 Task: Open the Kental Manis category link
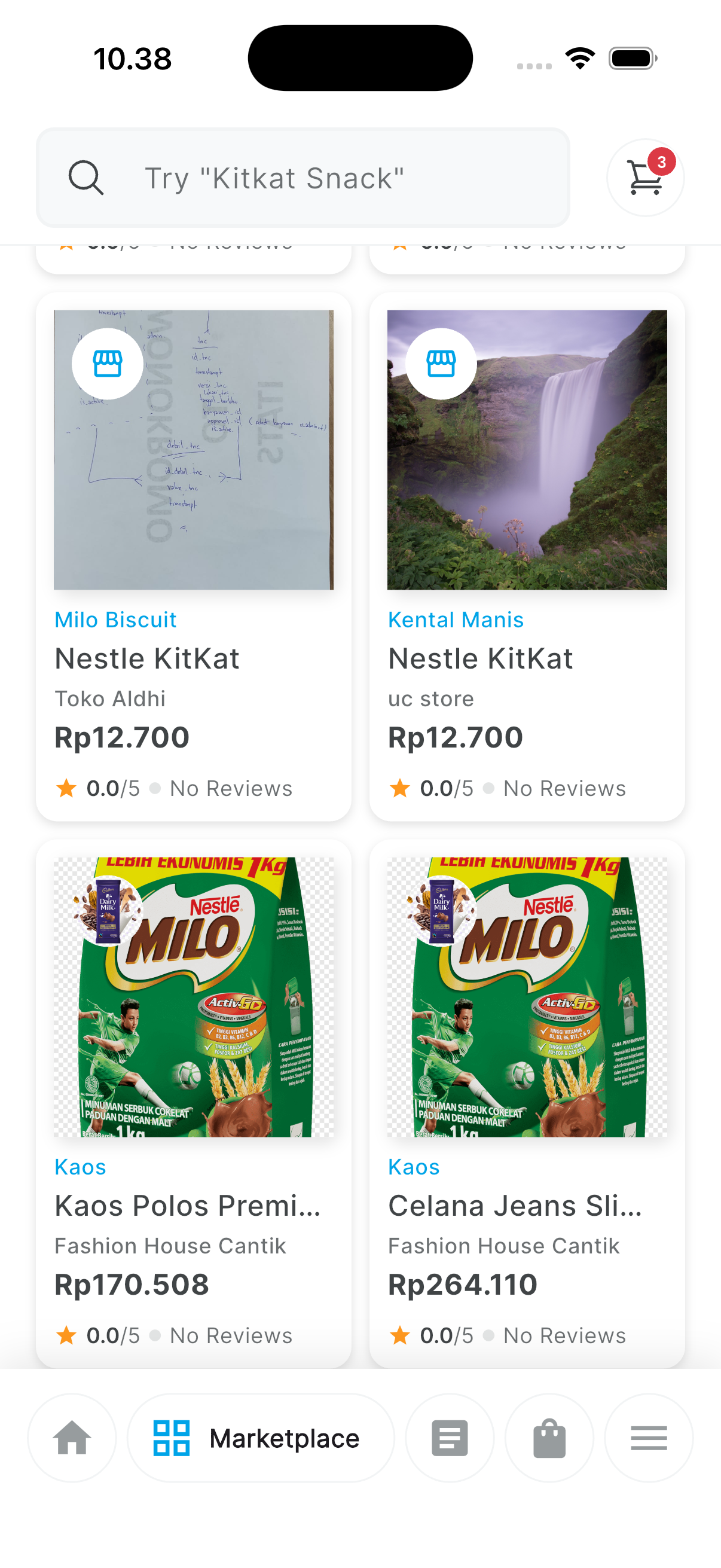(x=456, y=620)
